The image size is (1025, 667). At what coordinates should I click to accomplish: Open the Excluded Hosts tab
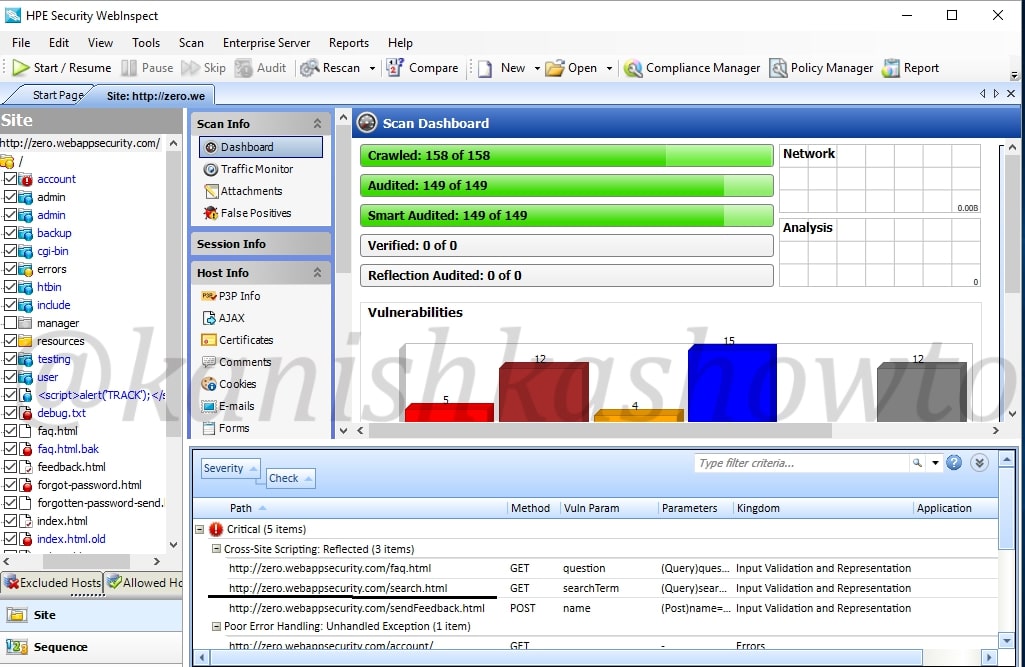click(x=54, y=582)
